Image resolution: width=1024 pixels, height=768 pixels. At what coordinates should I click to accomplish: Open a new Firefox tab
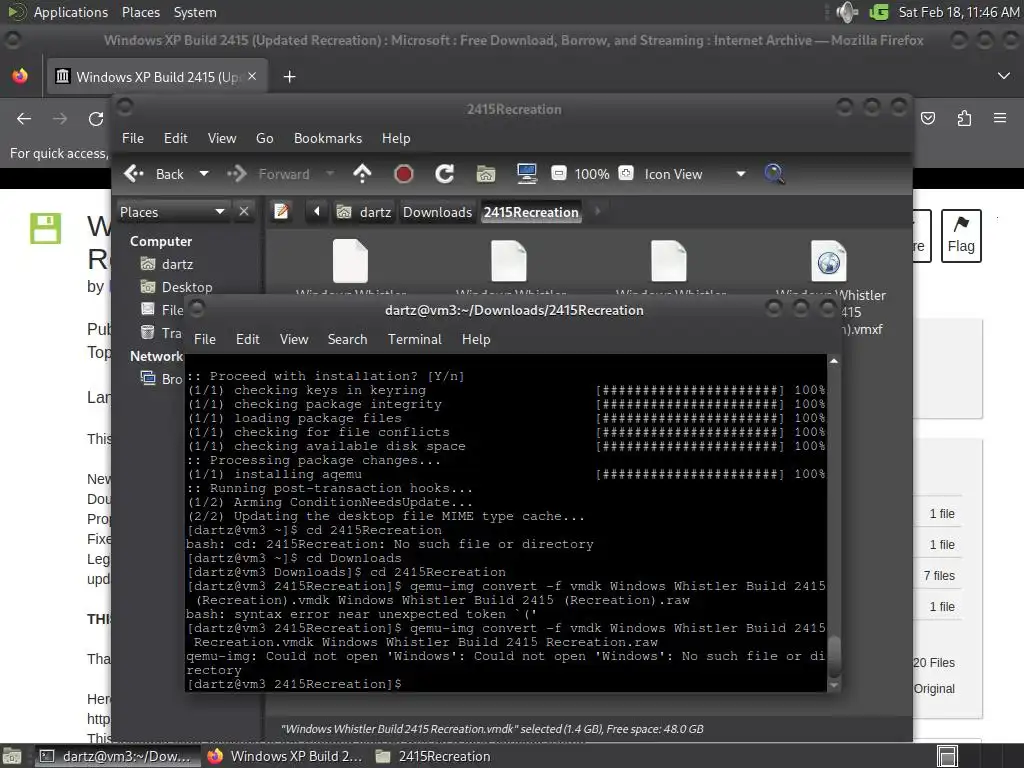289,77
